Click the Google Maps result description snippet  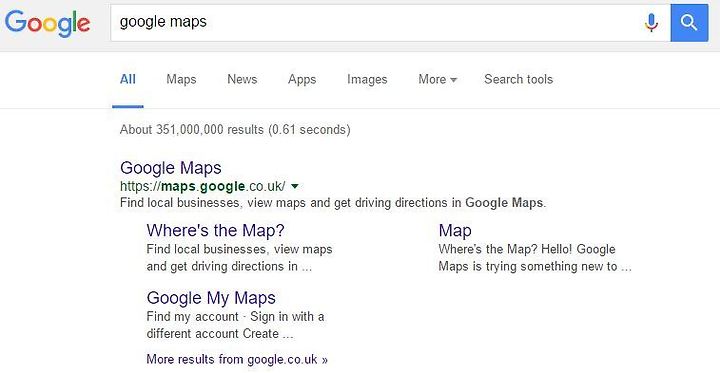click(x=333, y=203)
